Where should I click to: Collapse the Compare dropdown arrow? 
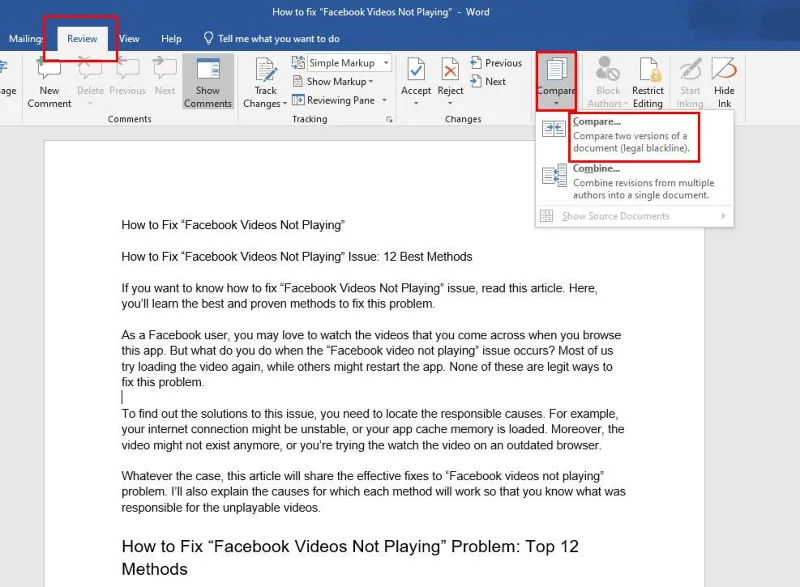click(556, 104)
